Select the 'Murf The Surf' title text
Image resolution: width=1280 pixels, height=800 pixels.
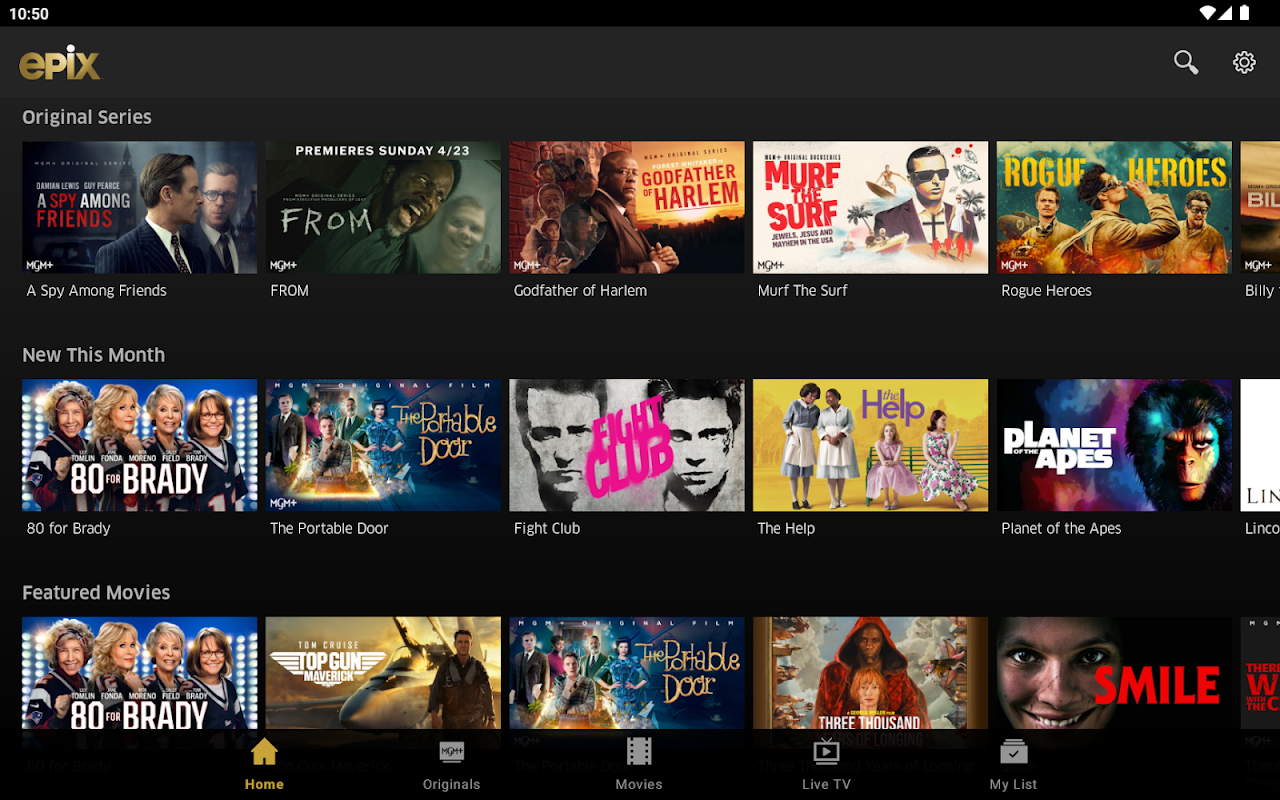[802, 291]
